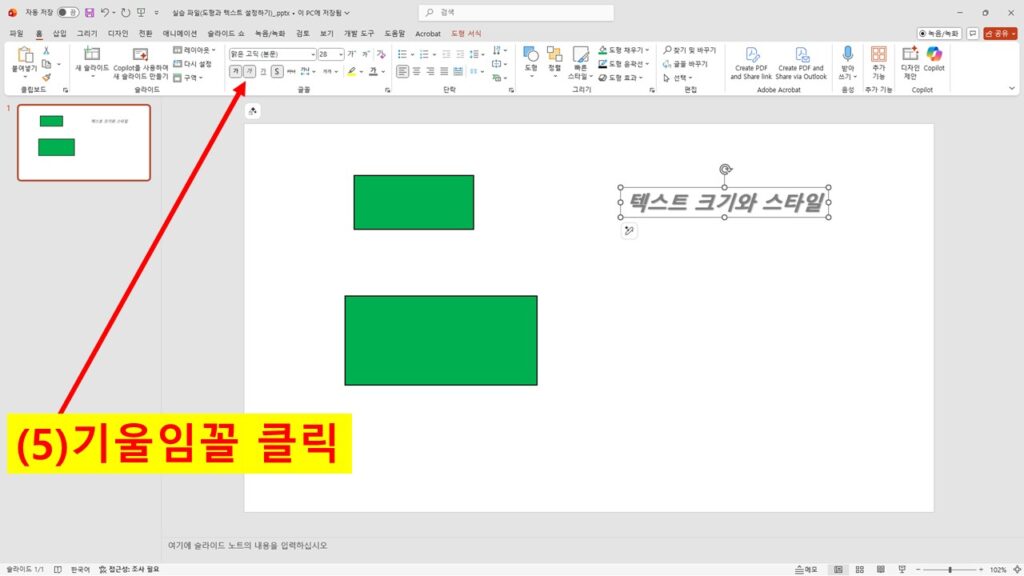Open the font size dropdown showing 28
Viewport: 1024px width, 576px height.
point(340,53)
